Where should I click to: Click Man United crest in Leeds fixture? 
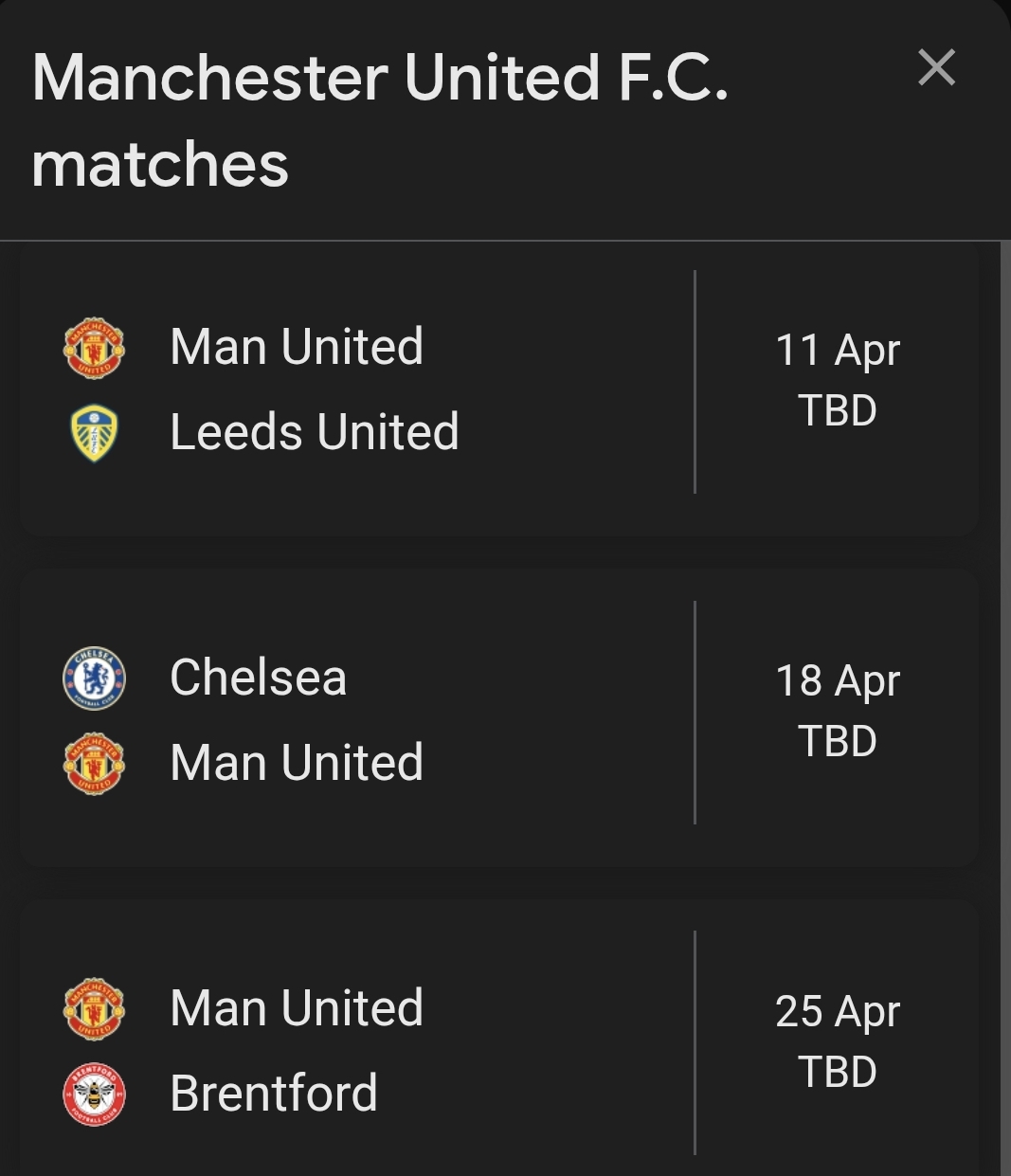tap(94, 348)
